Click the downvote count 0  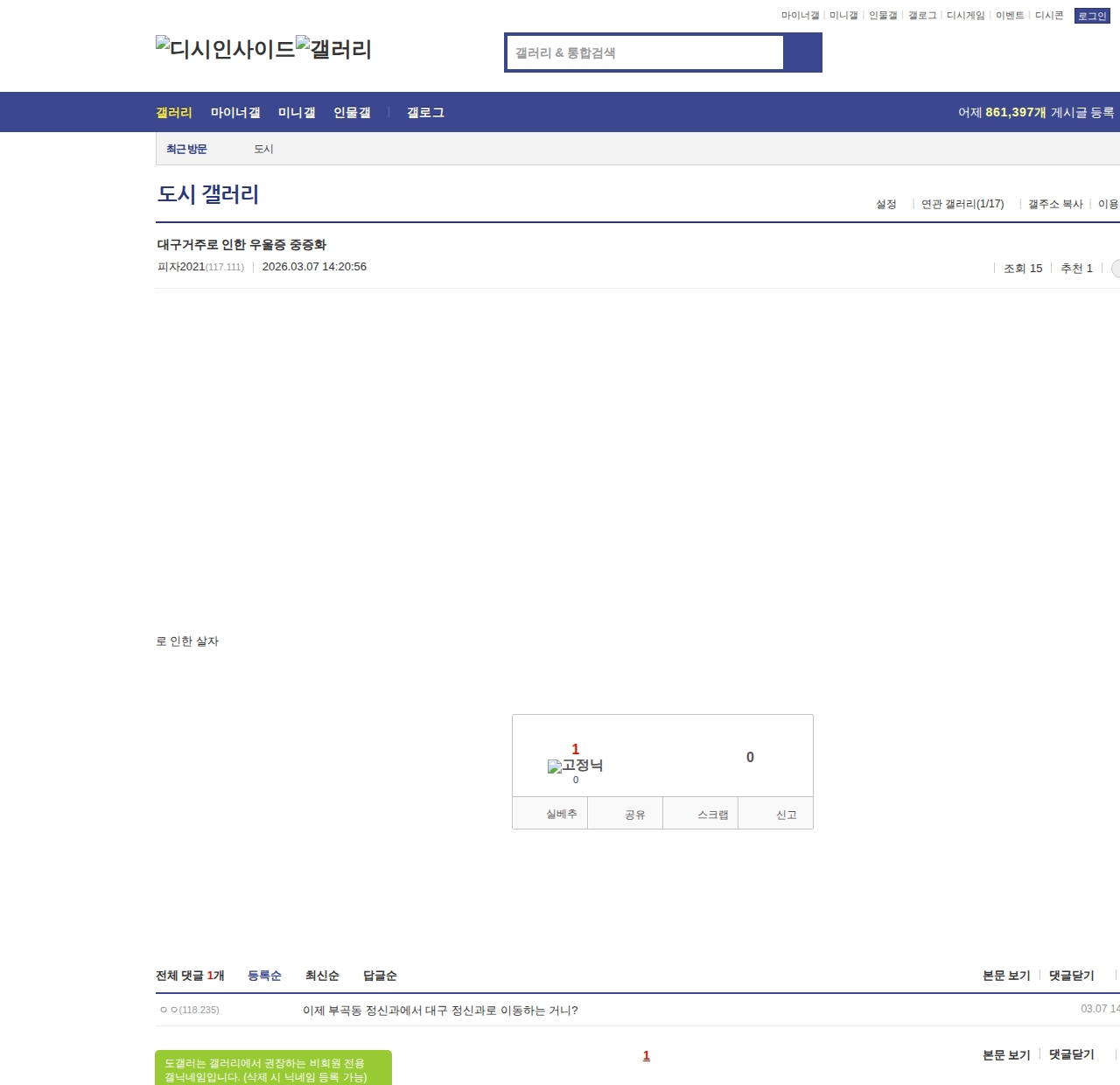coord(750,757)
